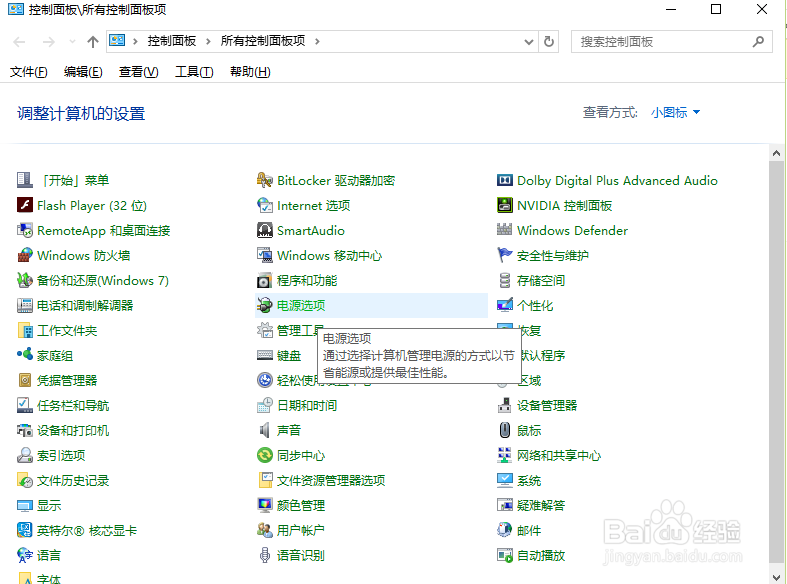Open the 工具(T) menu

click(x=194, y=72)
